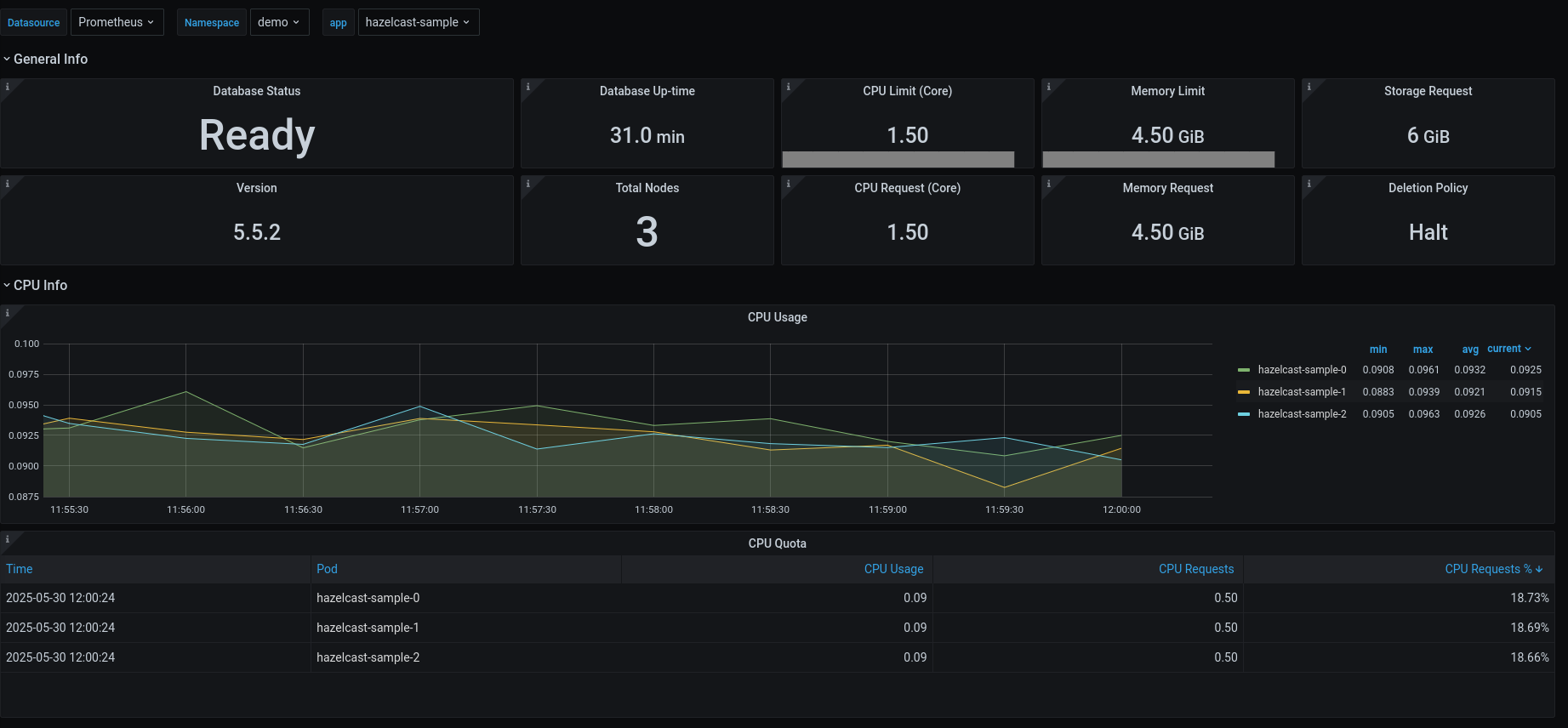Click the info icon on Database Status panel
The height and width of the screenshot is (728, 1568).
pos(7,87)
